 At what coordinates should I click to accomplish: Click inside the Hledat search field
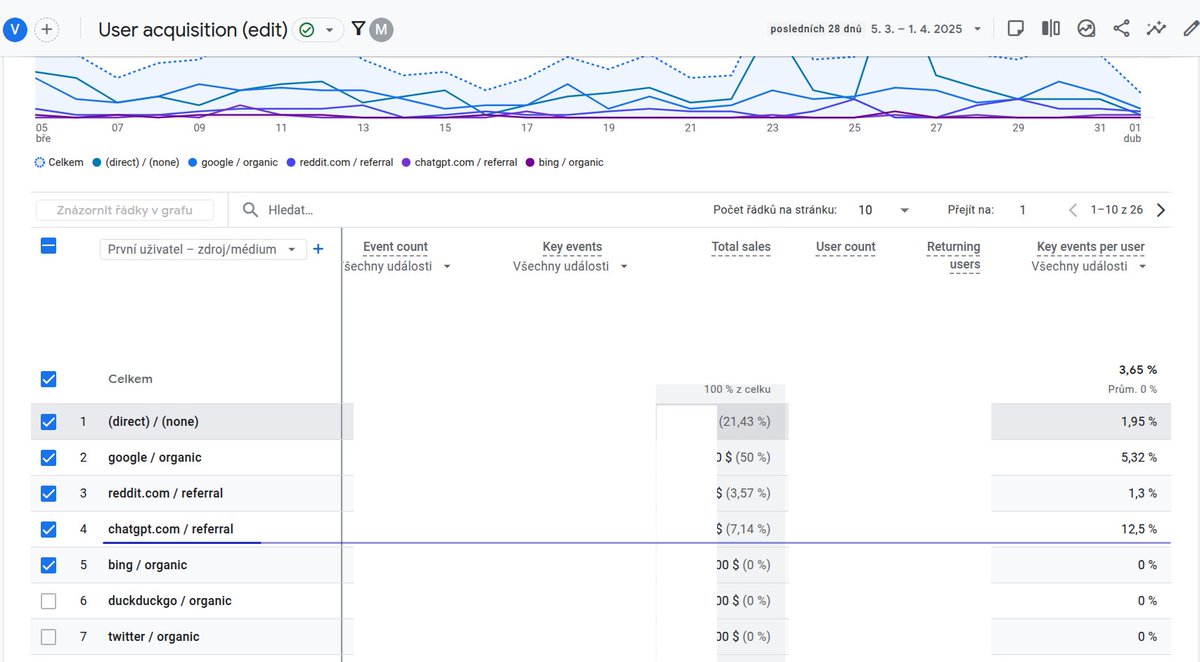[x=300, y=210]
